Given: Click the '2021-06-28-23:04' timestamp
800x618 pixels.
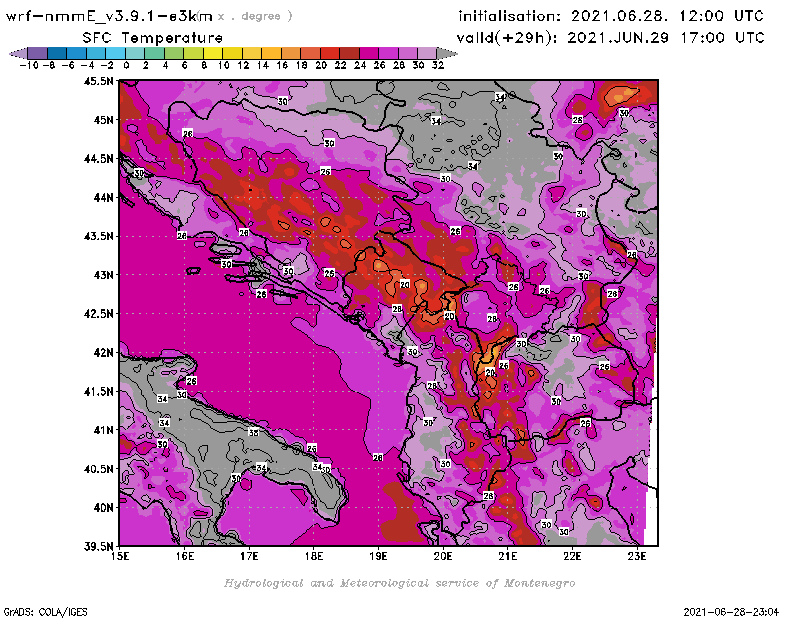Looking at the screenshot, I should point(731,612).
